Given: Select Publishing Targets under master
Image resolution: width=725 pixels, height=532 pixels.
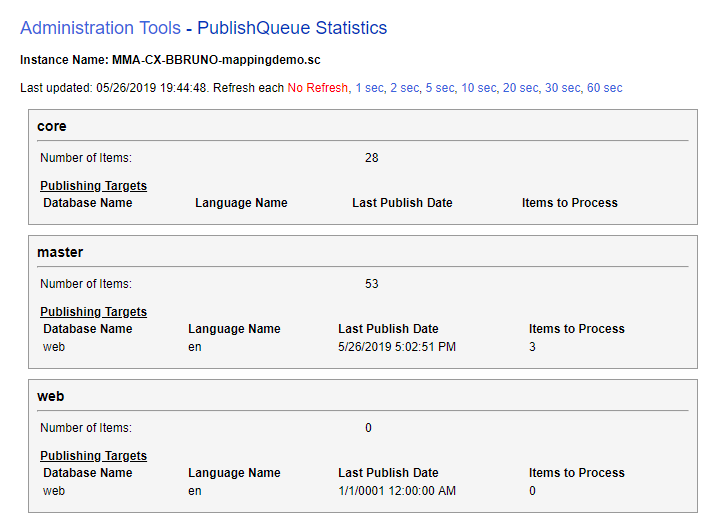Looking at the screenshot, I should click(x=93, y=312).
